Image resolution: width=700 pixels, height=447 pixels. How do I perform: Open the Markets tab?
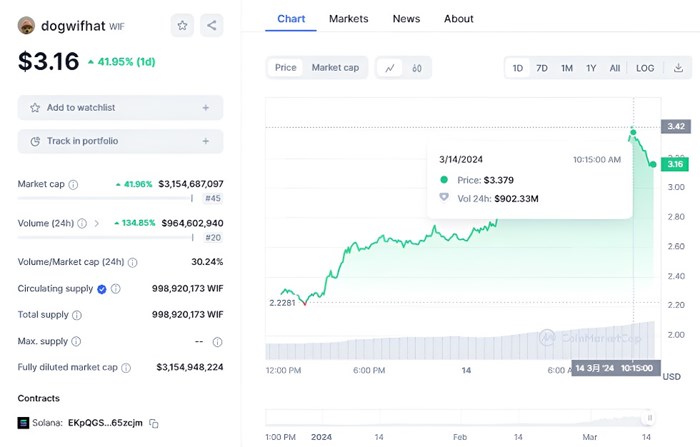tap(348, 18)
